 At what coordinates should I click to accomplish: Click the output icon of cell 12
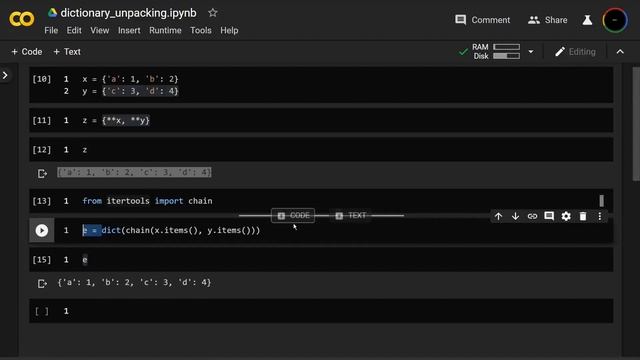tap(42, 173)
